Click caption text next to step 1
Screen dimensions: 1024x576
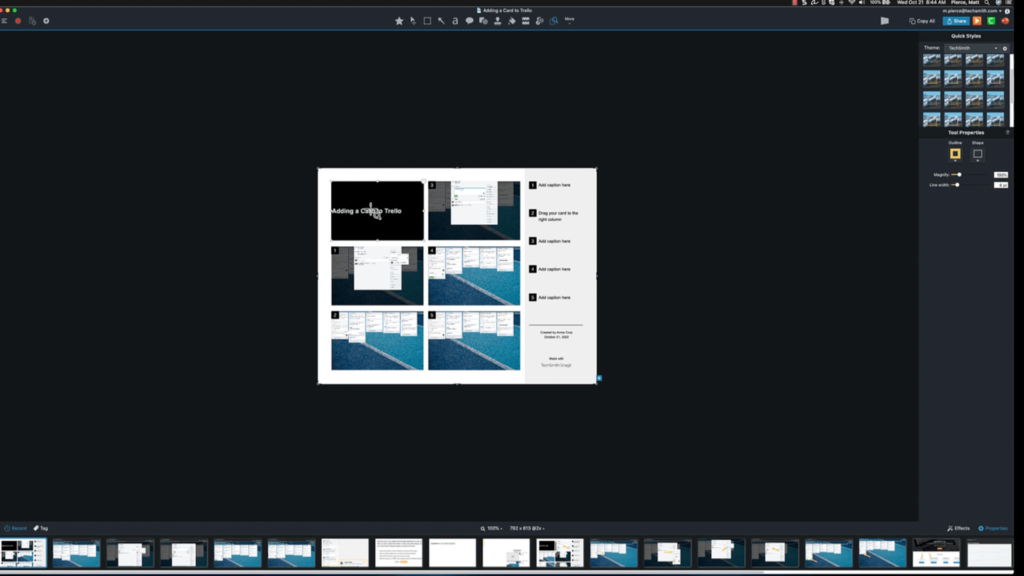pos(554,185)
